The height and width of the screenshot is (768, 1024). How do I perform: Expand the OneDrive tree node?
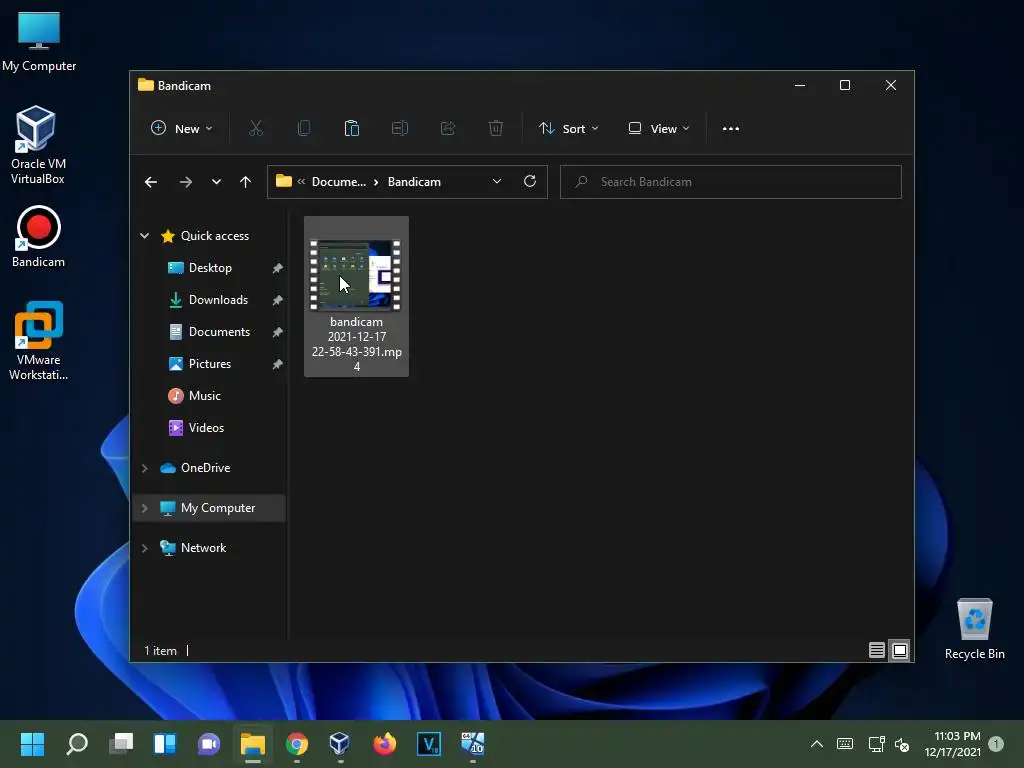(144, 468)
